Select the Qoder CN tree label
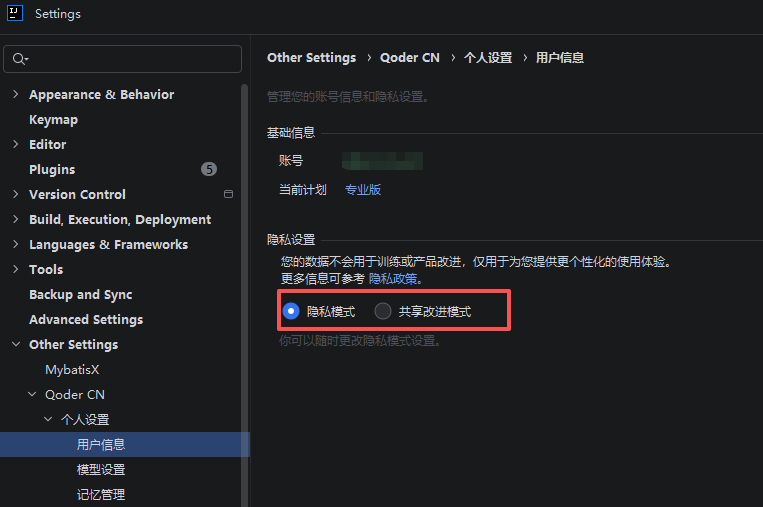 click(75, 395)
